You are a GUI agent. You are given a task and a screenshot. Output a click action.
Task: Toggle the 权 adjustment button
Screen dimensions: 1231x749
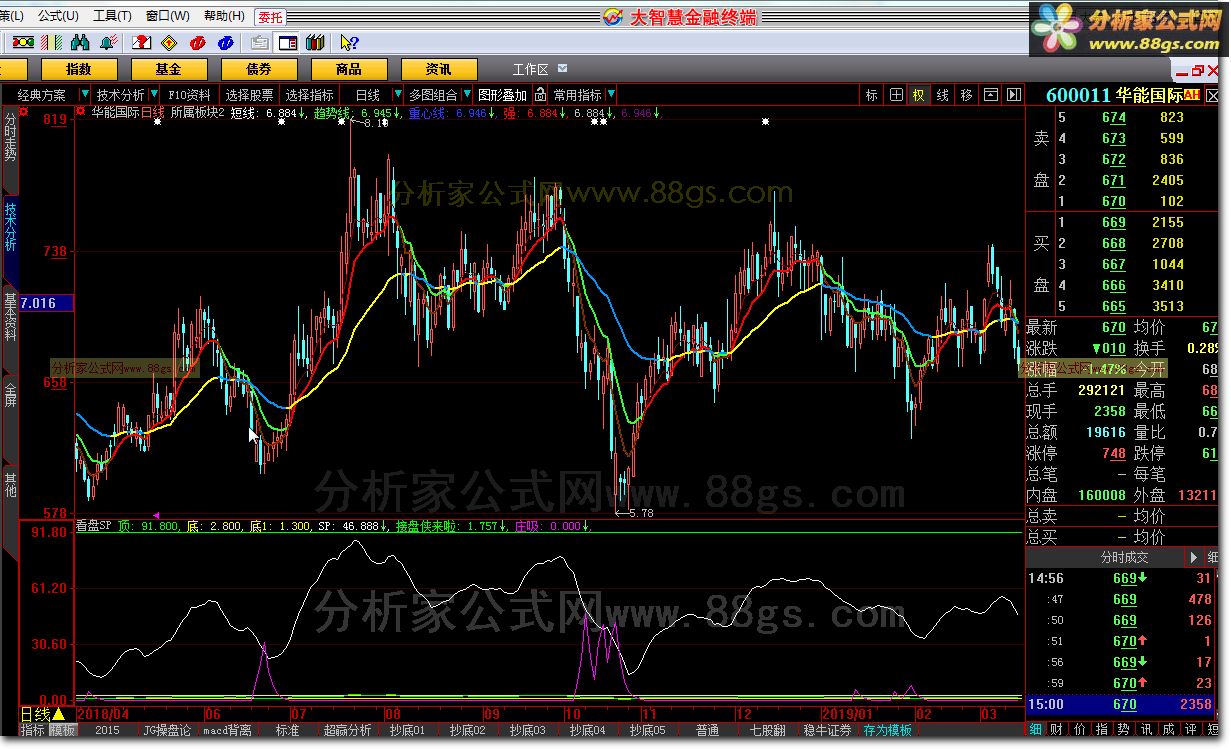click(x=919, y=95)
